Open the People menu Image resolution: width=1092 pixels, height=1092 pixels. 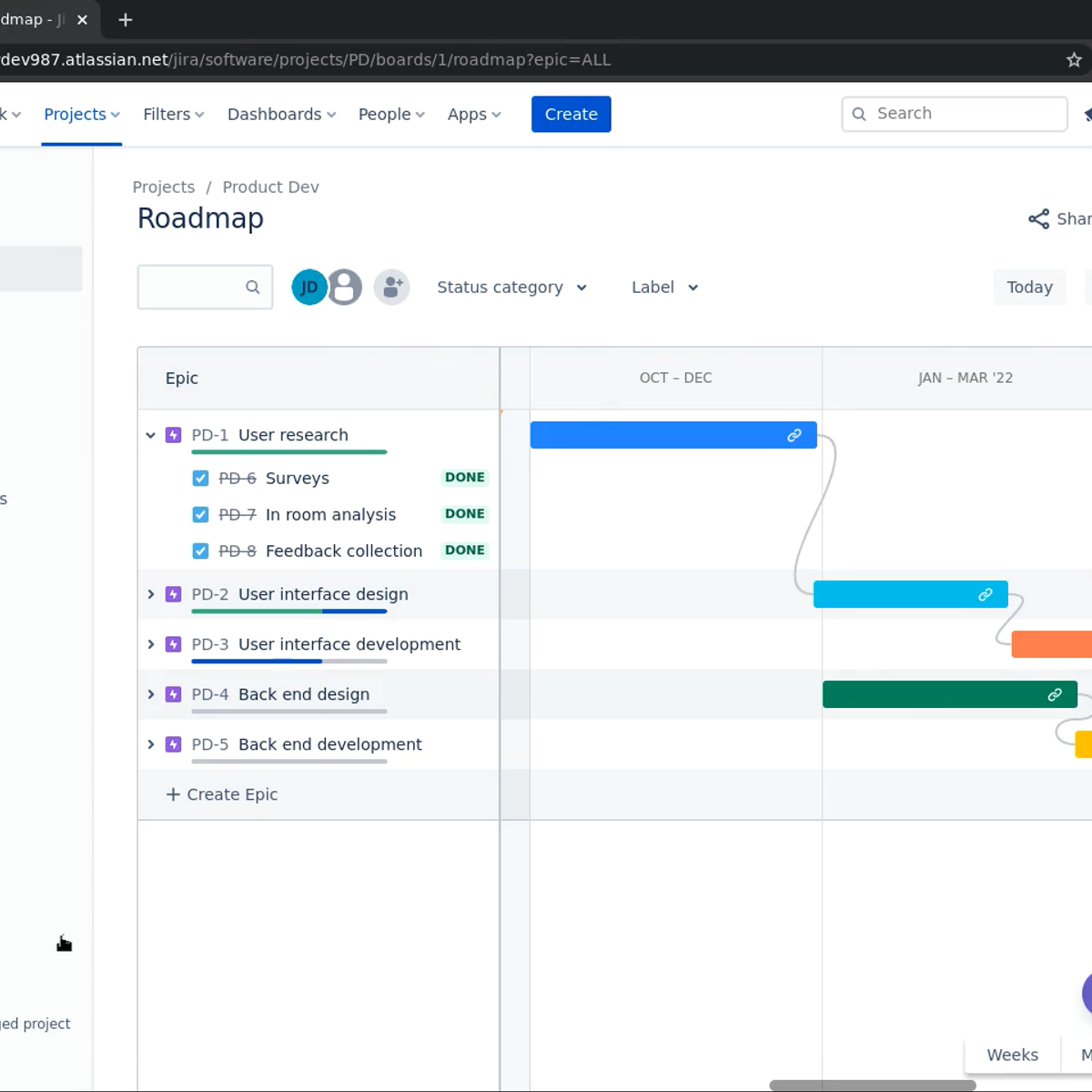(x=391, y=115)
